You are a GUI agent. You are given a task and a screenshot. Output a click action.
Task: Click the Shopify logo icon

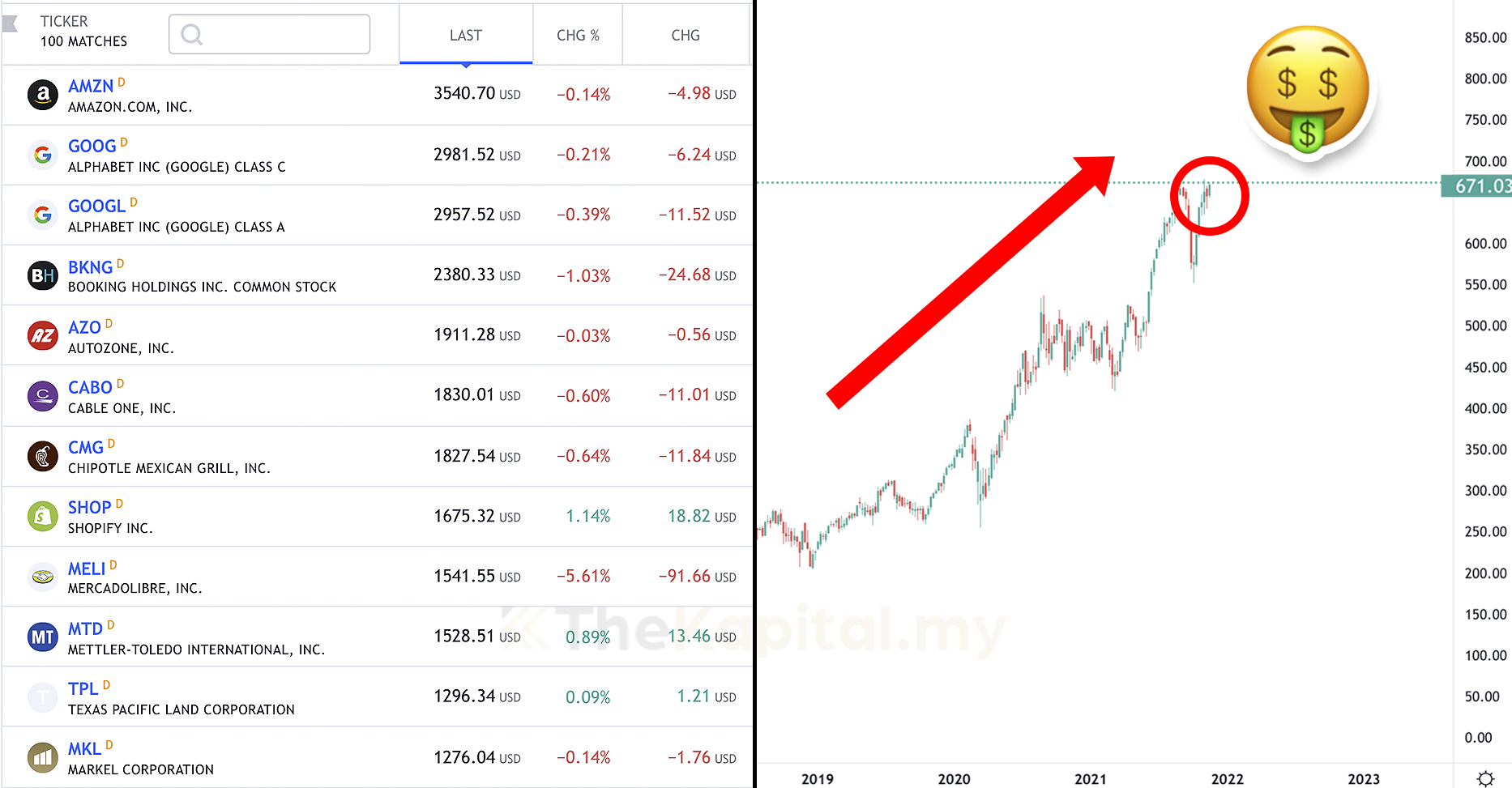tap(43, 516)
